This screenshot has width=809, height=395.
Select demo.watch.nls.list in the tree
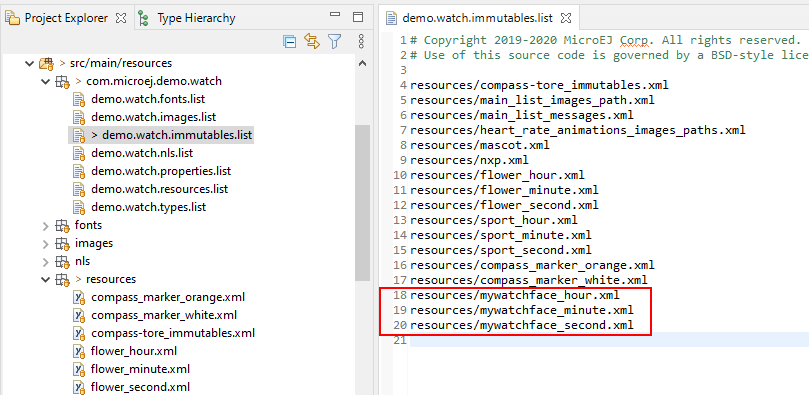click(x=142, y=153)
